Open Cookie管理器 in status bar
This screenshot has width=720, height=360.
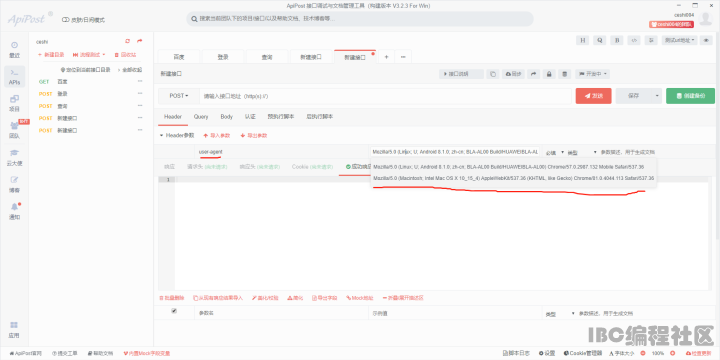[584, 353]
